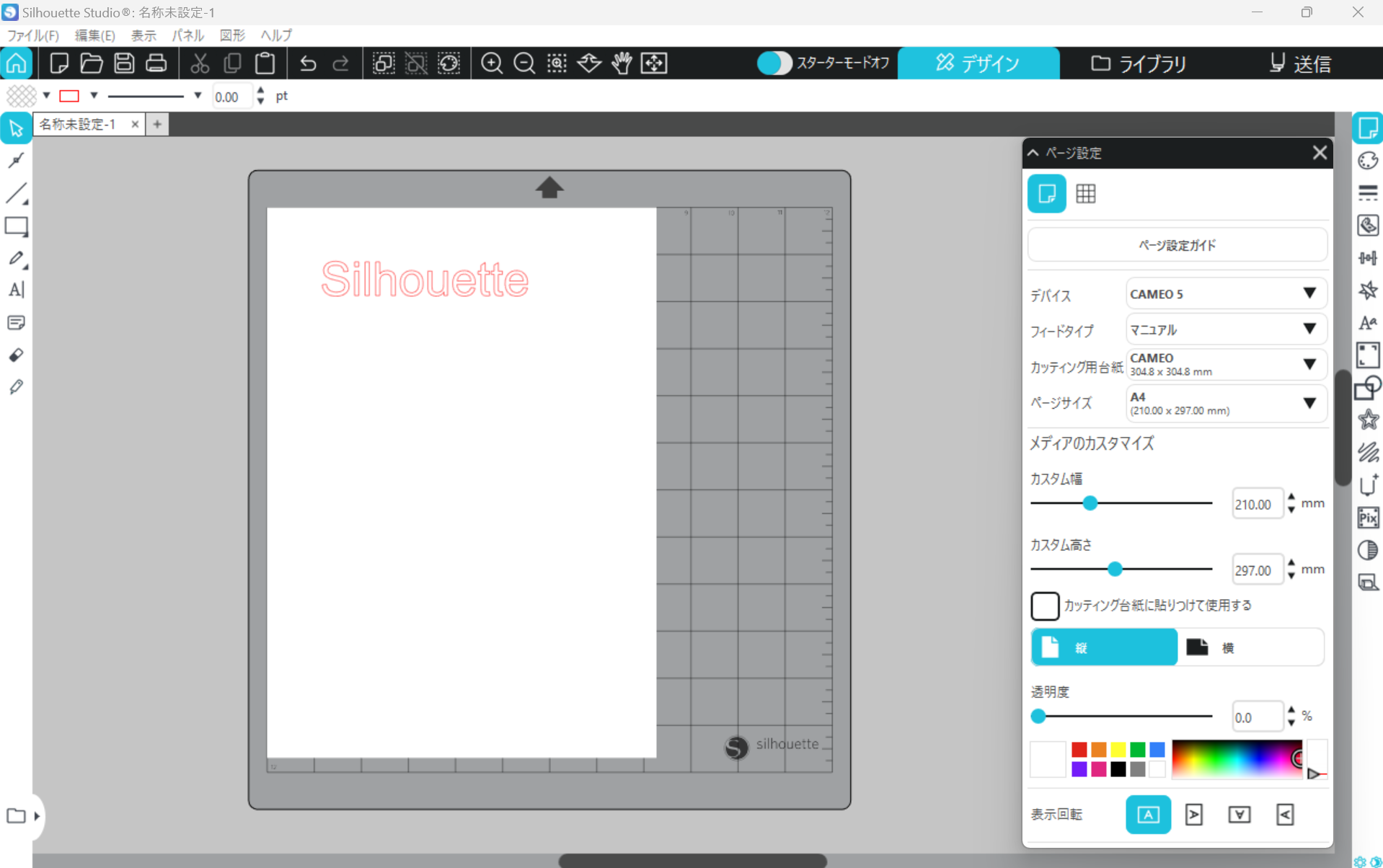
Task: Close the ページ設定 panel
Action: [1320, 153]
